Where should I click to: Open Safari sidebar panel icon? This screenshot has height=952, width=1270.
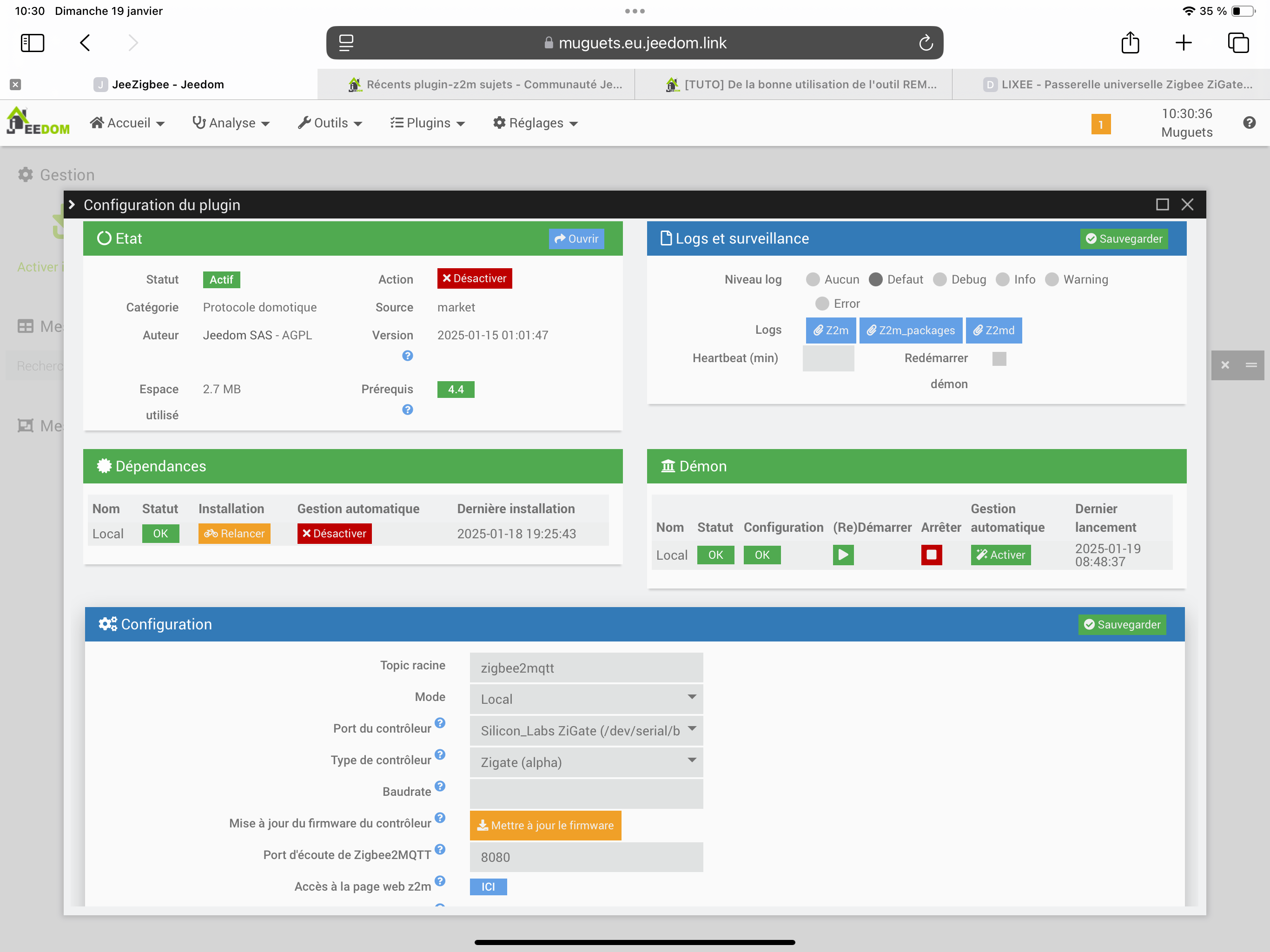click(x=32, y=42)
